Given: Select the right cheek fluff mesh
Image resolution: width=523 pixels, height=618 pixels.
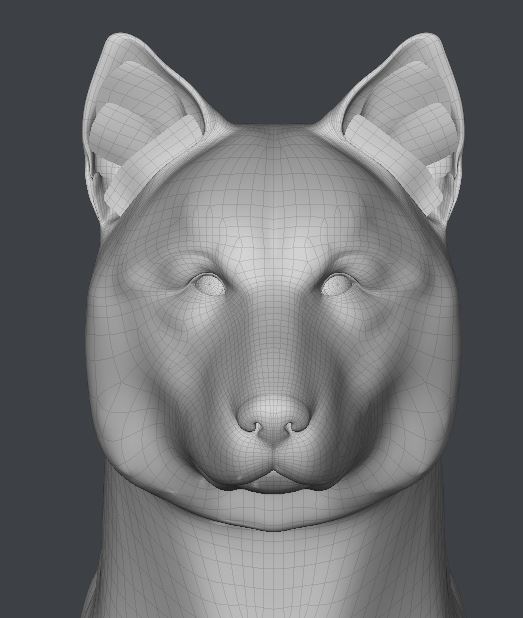Looking at the screenshot, I should coord(418,394).
